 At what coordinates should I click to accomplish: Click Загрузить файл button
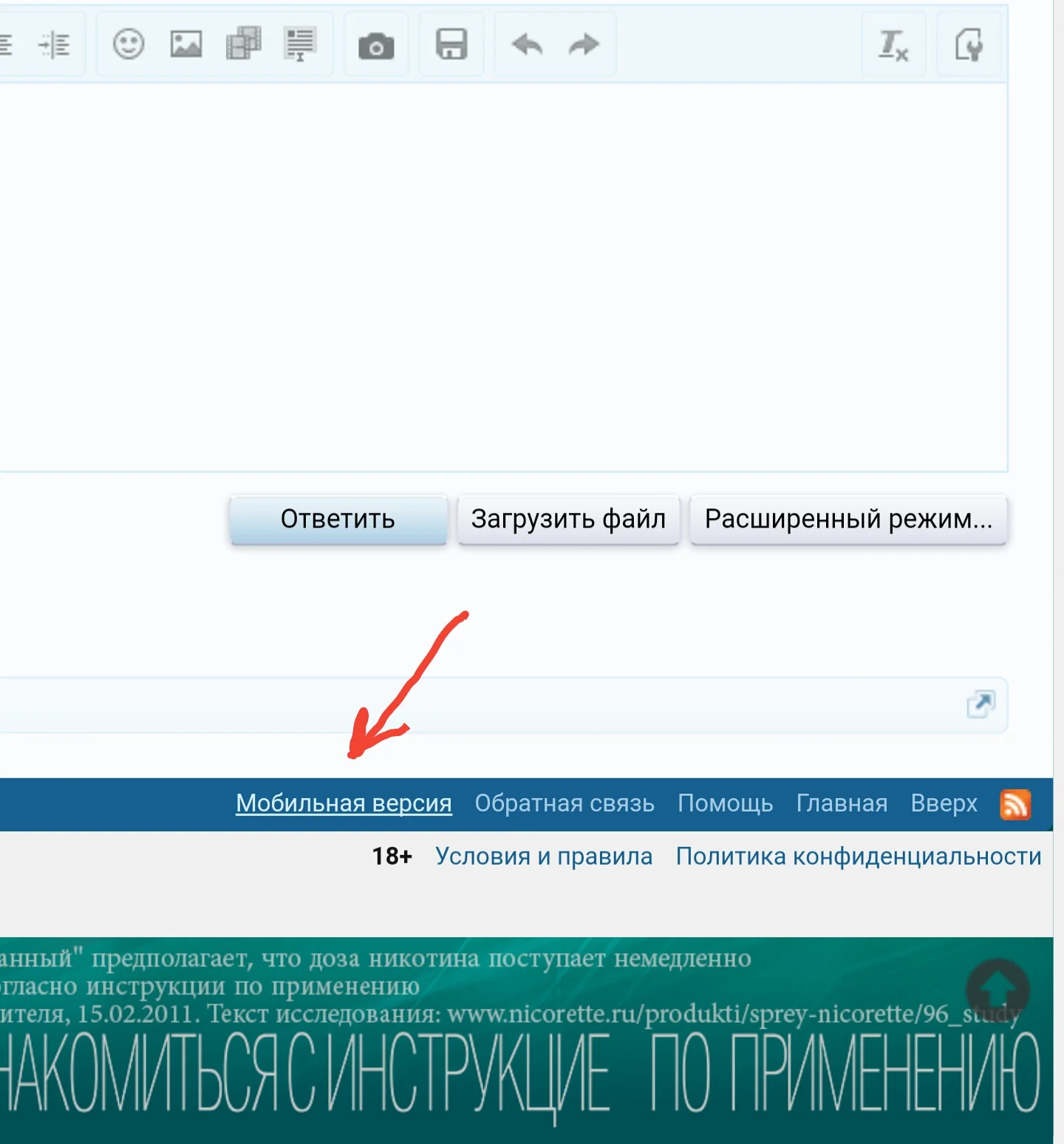568,519
